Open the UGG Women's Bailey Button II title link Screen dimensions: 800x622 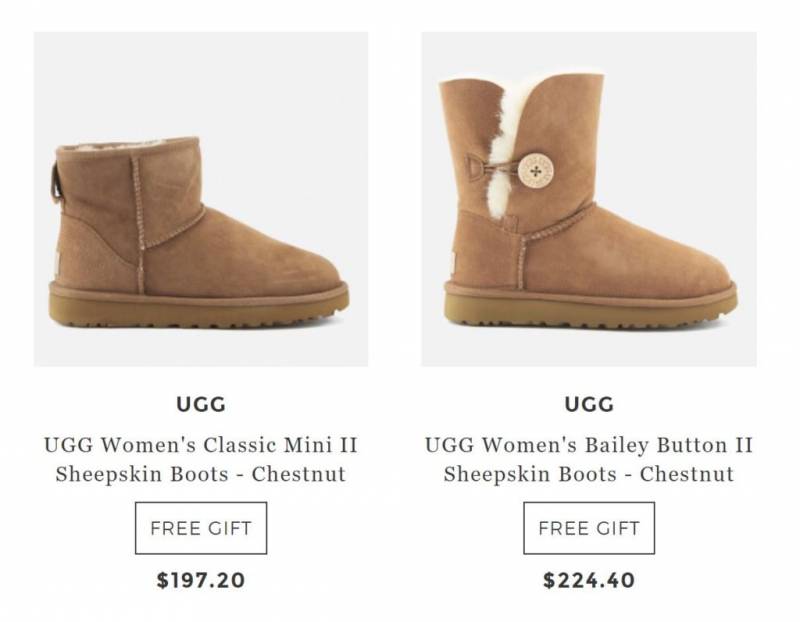tap(588, 444)
